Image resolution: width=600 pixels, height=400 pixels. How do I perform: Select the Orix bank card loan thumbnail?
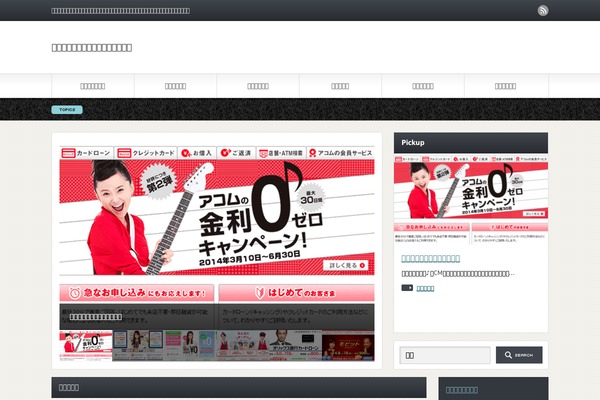(x=295, y=346)
